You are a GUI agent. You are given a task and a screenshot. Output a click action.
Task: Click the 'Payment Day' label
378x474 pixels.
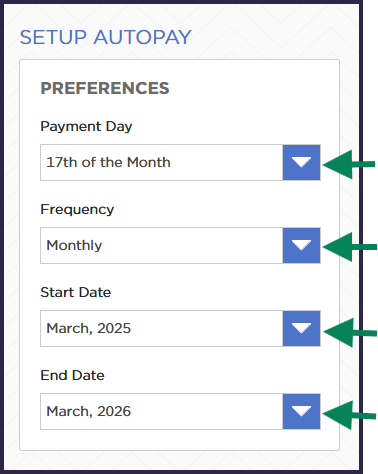86,127
